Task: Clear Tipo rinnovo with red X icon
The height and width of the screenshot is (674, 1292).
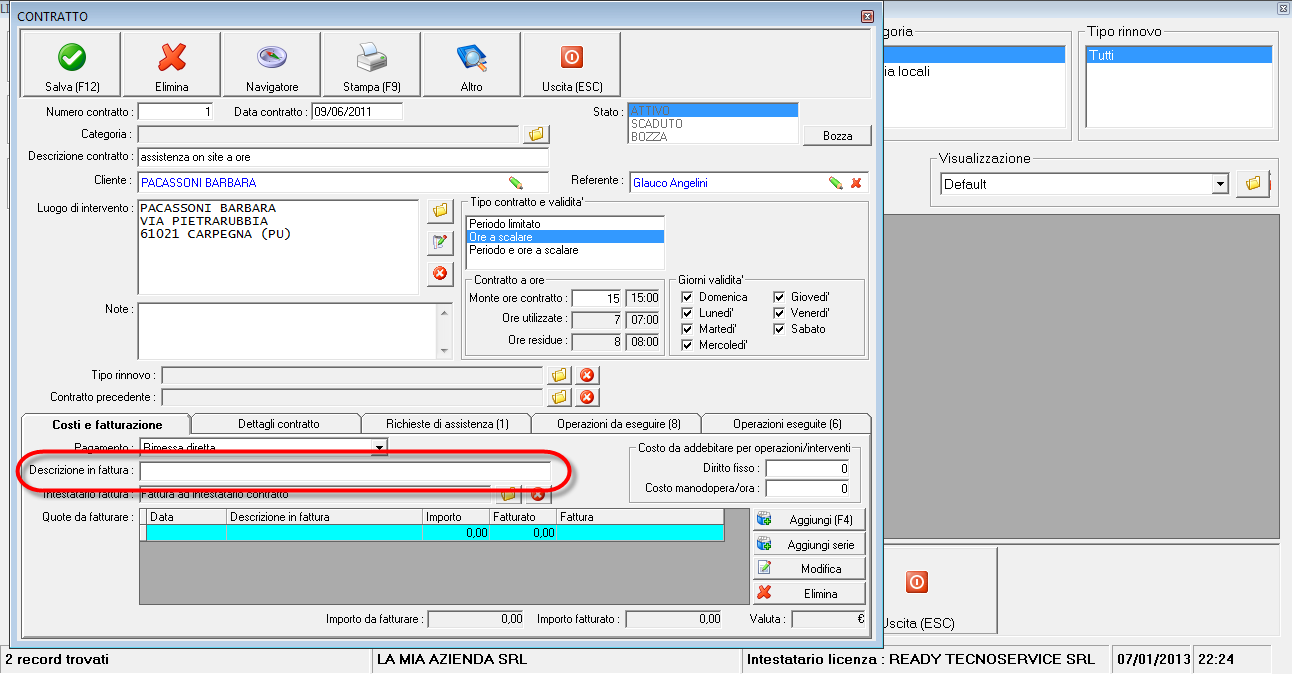Action: tap(587, 375)
